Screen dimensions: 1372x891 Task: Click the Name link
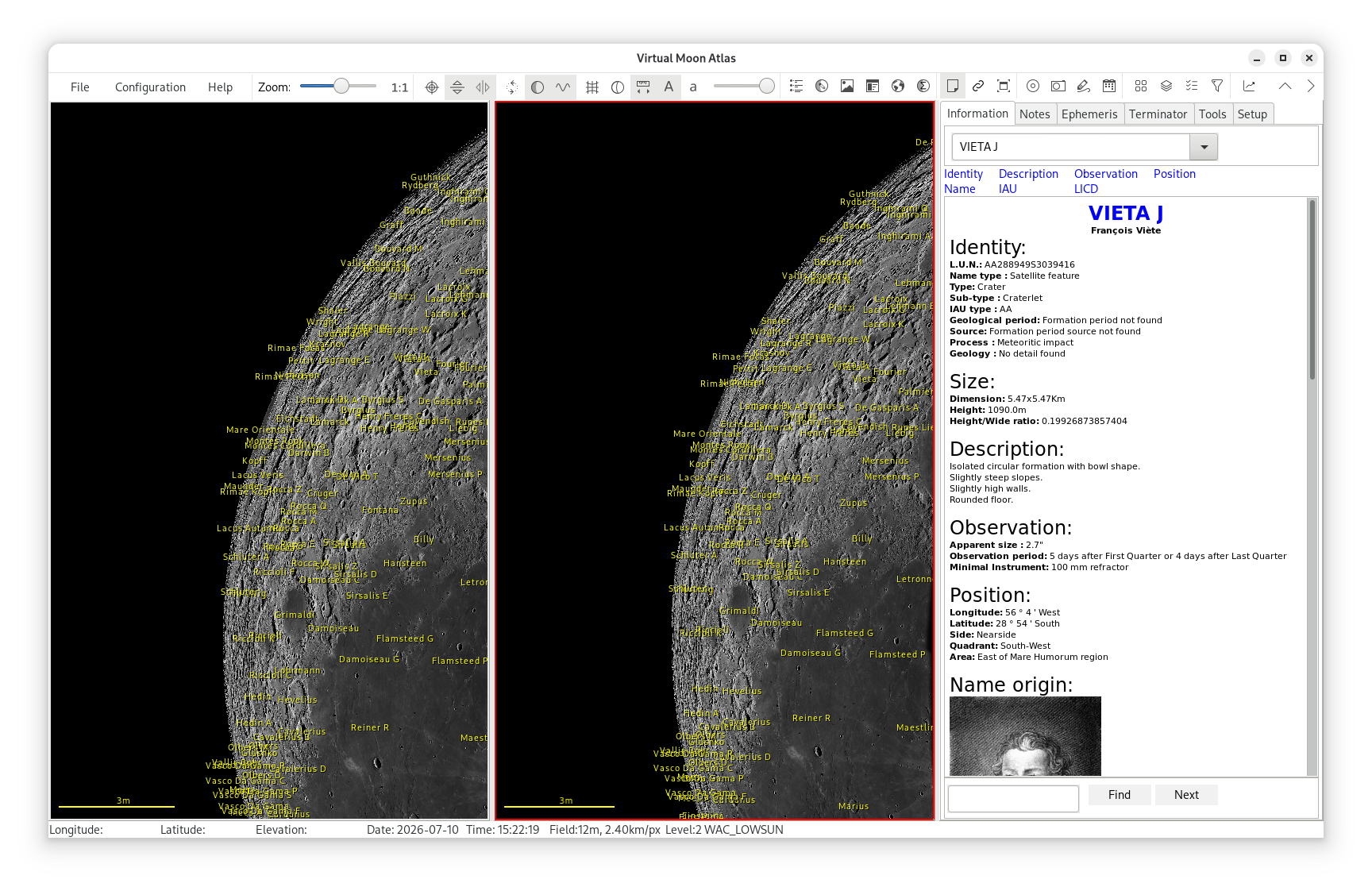tap(959, 189)
